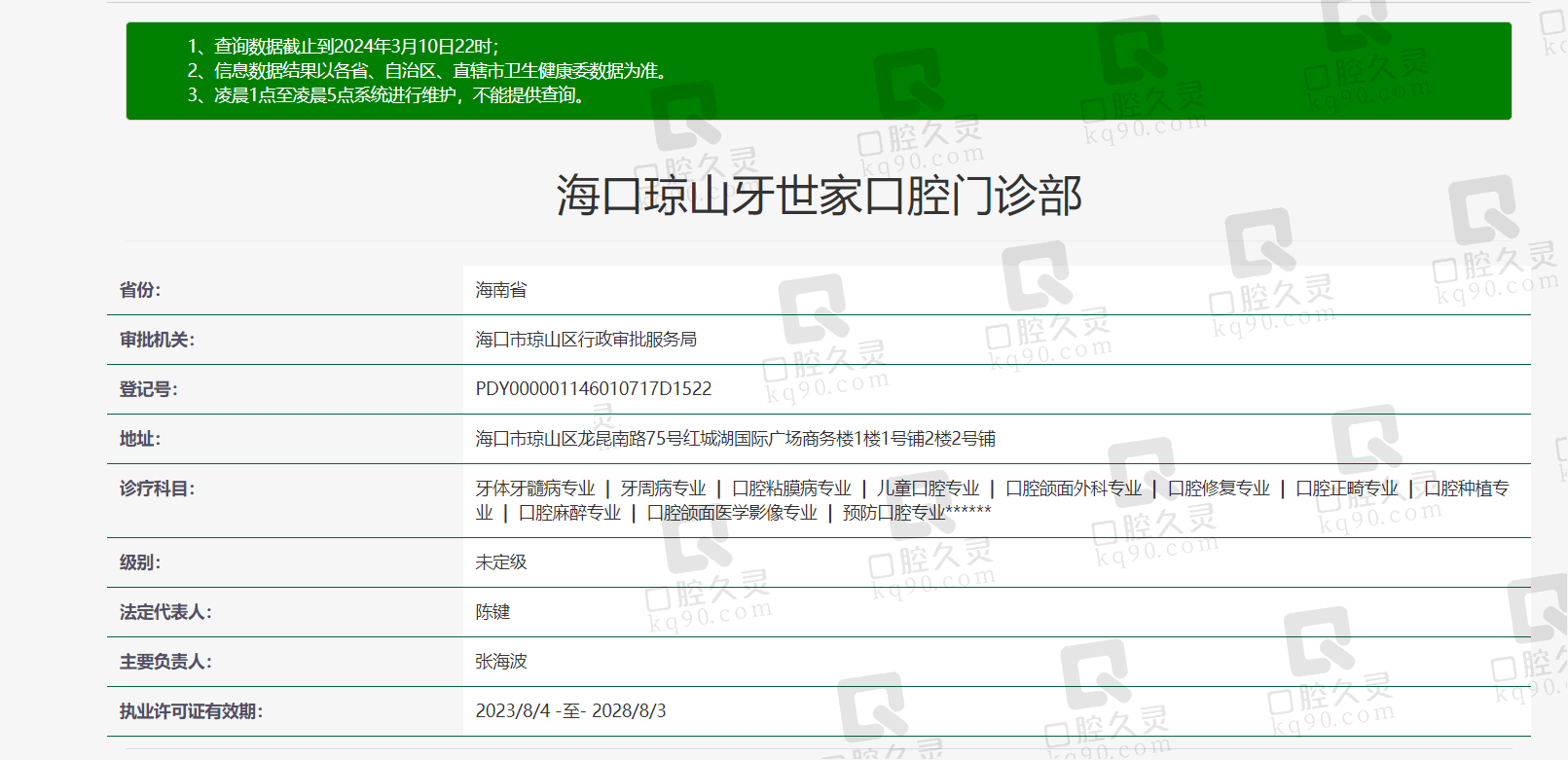Select the value 海南省
Image resolution: width=1568 pixels, height=760 pixels.
pos(501,290)
